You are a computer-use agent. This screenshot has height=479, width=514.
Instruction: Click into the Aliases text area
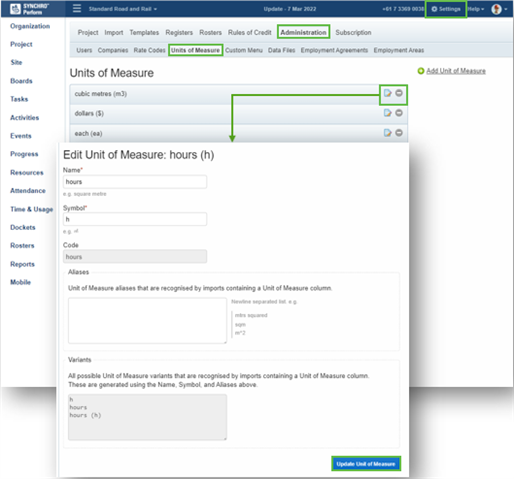(147, 320)
